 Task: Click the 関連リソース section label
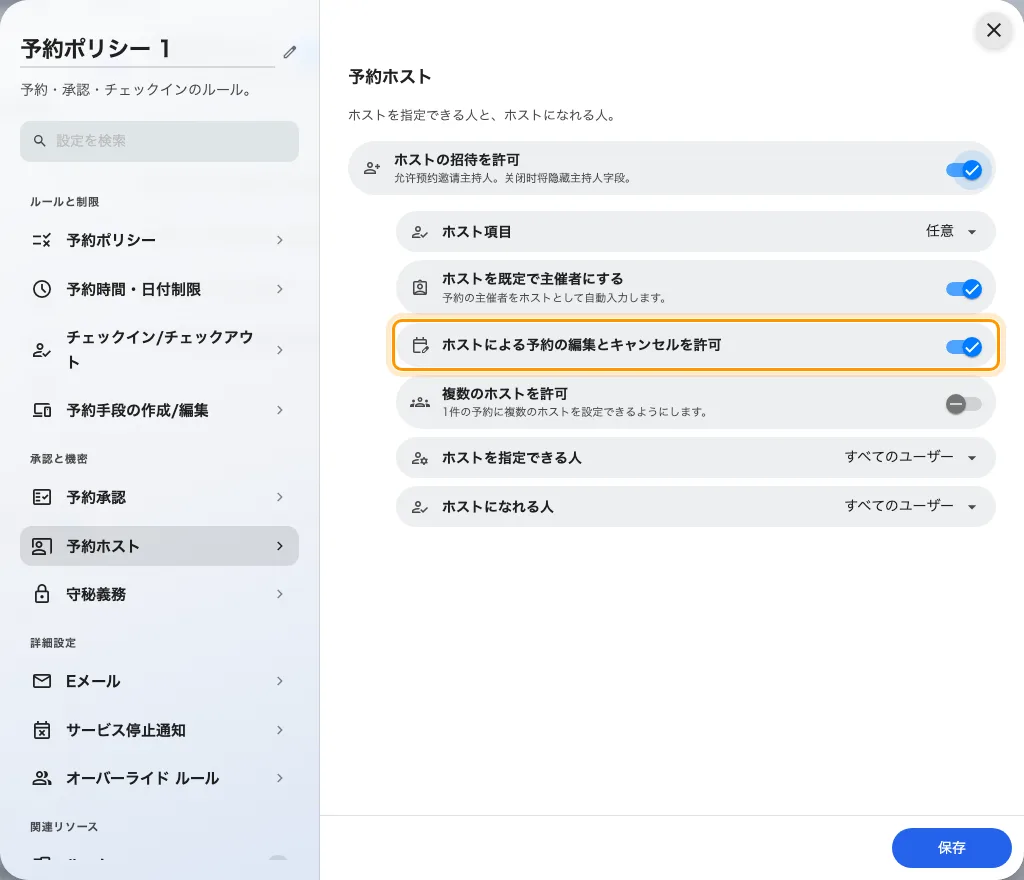click(x=64, y=826)
